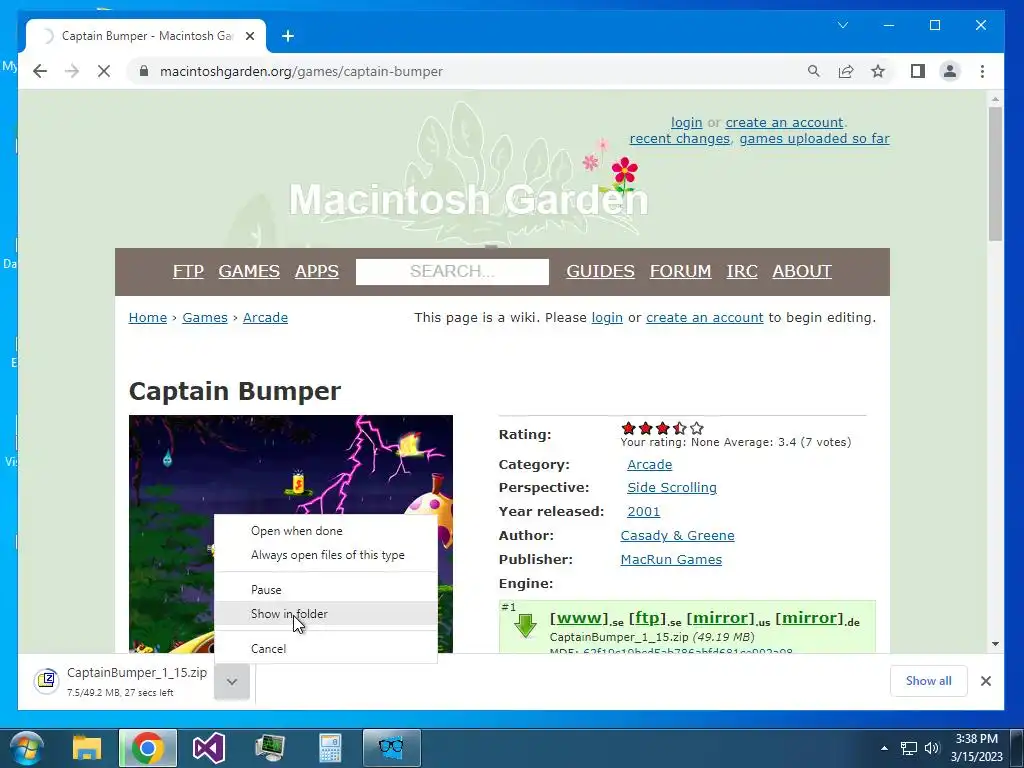Click the address bar URL
Viewport: 1024px width, 768px height.
[301, 71]
